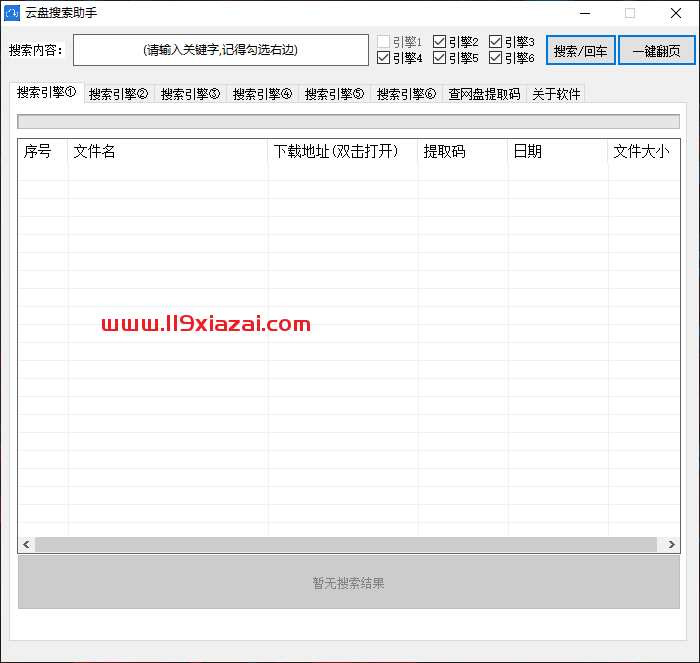The width and height of the screenshot is (700, 663).
Task: Click the 搜索/回车 button
Action: click(x=581, y=50)
